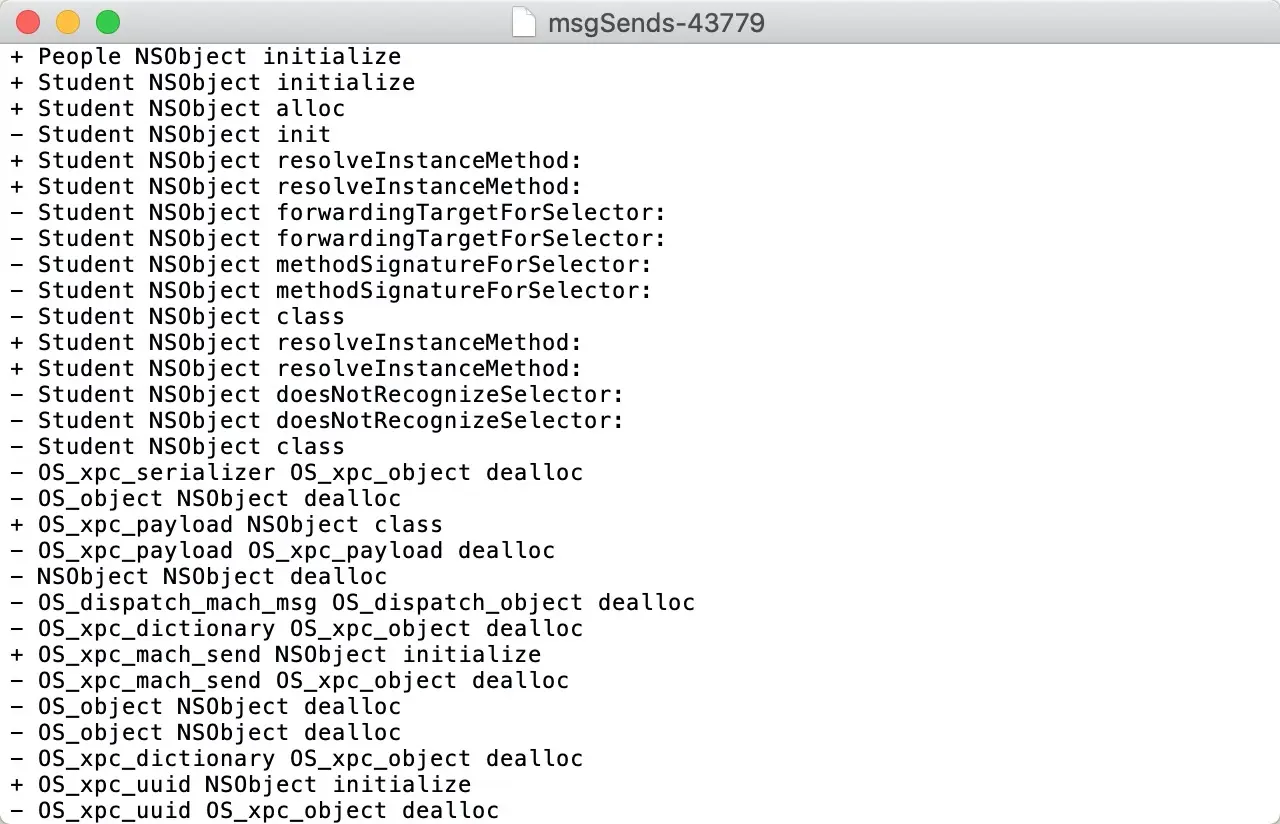Click the first Student resolveInstanceMethod: line
Image resolution: width=1280 pixels, height=824 pixels.
pyautogui.click(x=296, y=161)
